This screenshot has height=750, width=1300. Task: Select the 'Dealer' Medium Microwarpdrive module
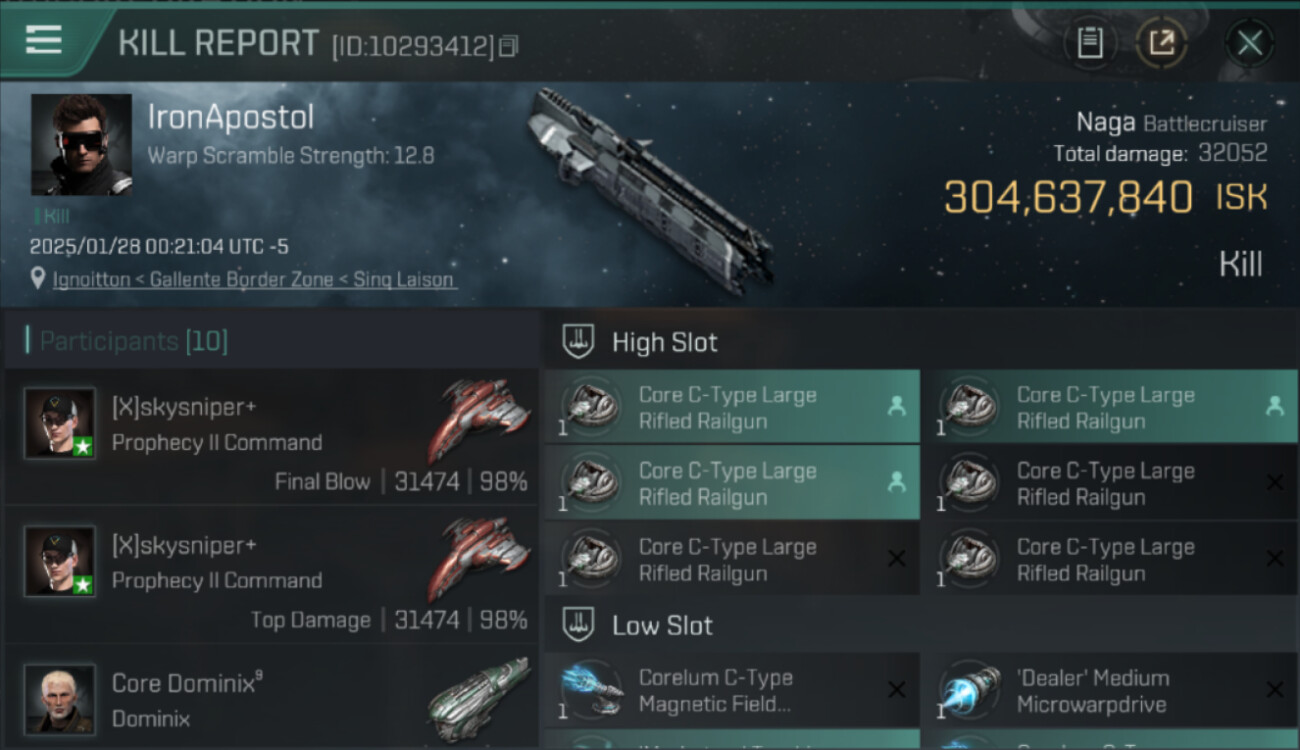point(1110,690)
